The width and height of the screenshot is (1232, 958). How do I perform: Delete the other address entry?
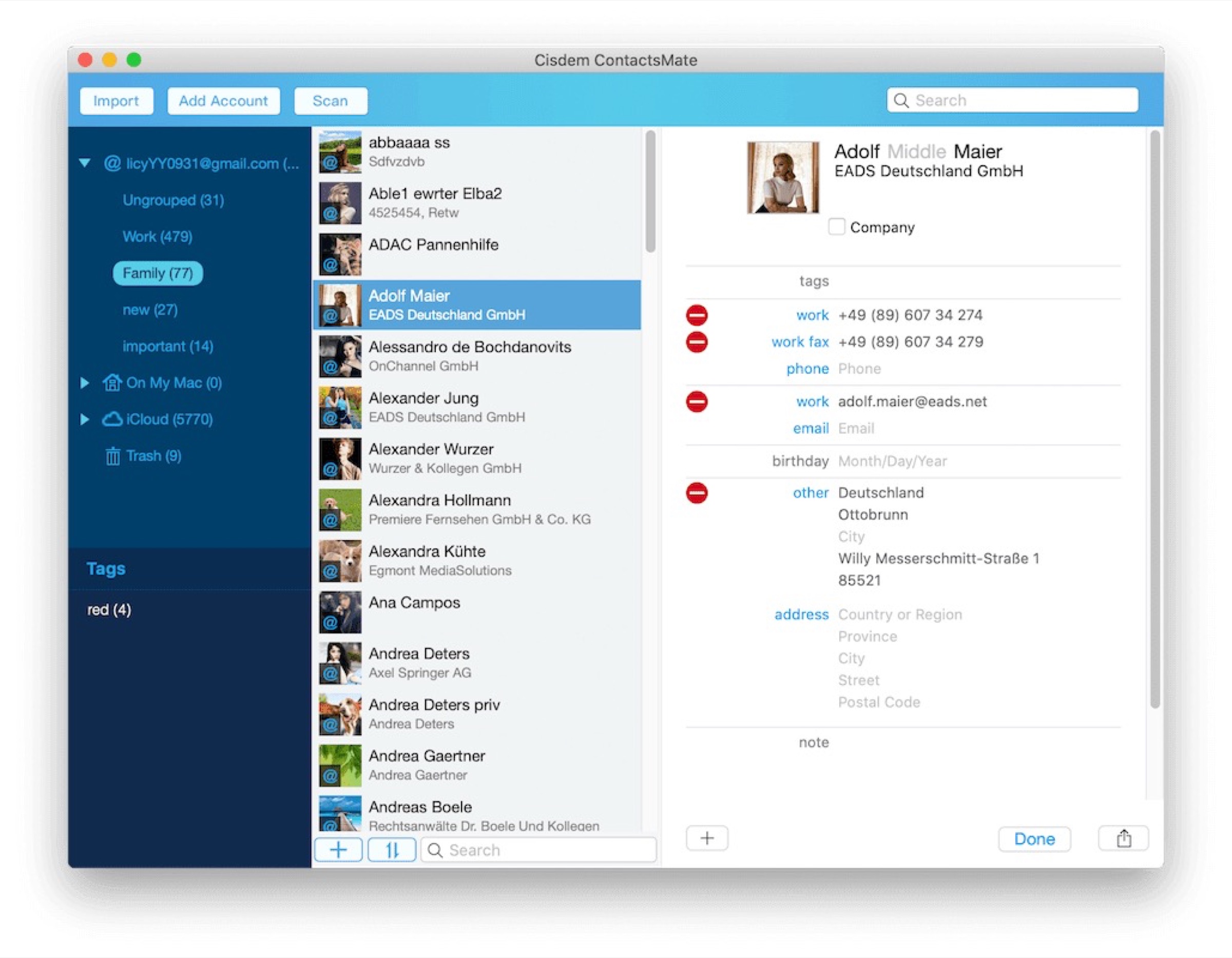[697, 492]
